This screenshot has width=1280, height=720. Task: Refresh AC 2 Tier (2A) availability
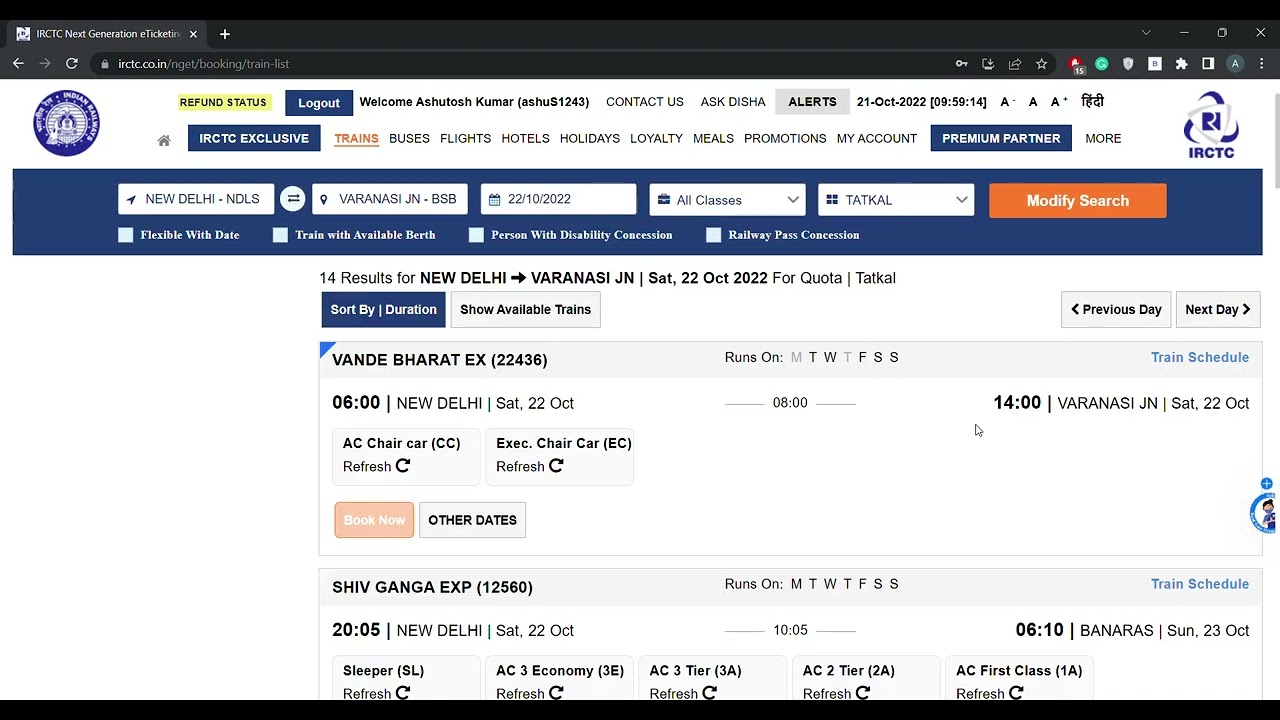coord(862,693)
